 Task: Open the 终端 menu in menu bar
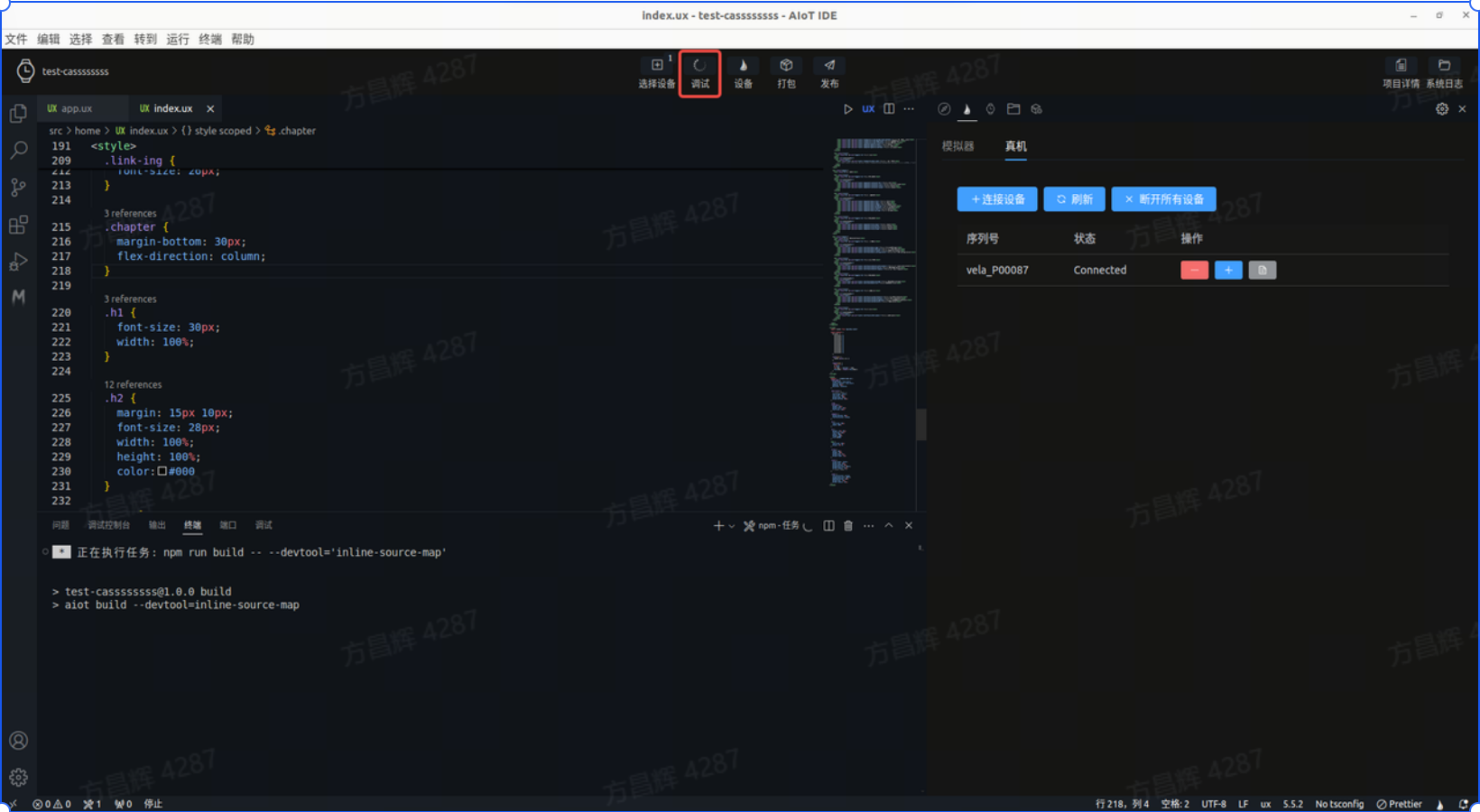click(210, 40)
